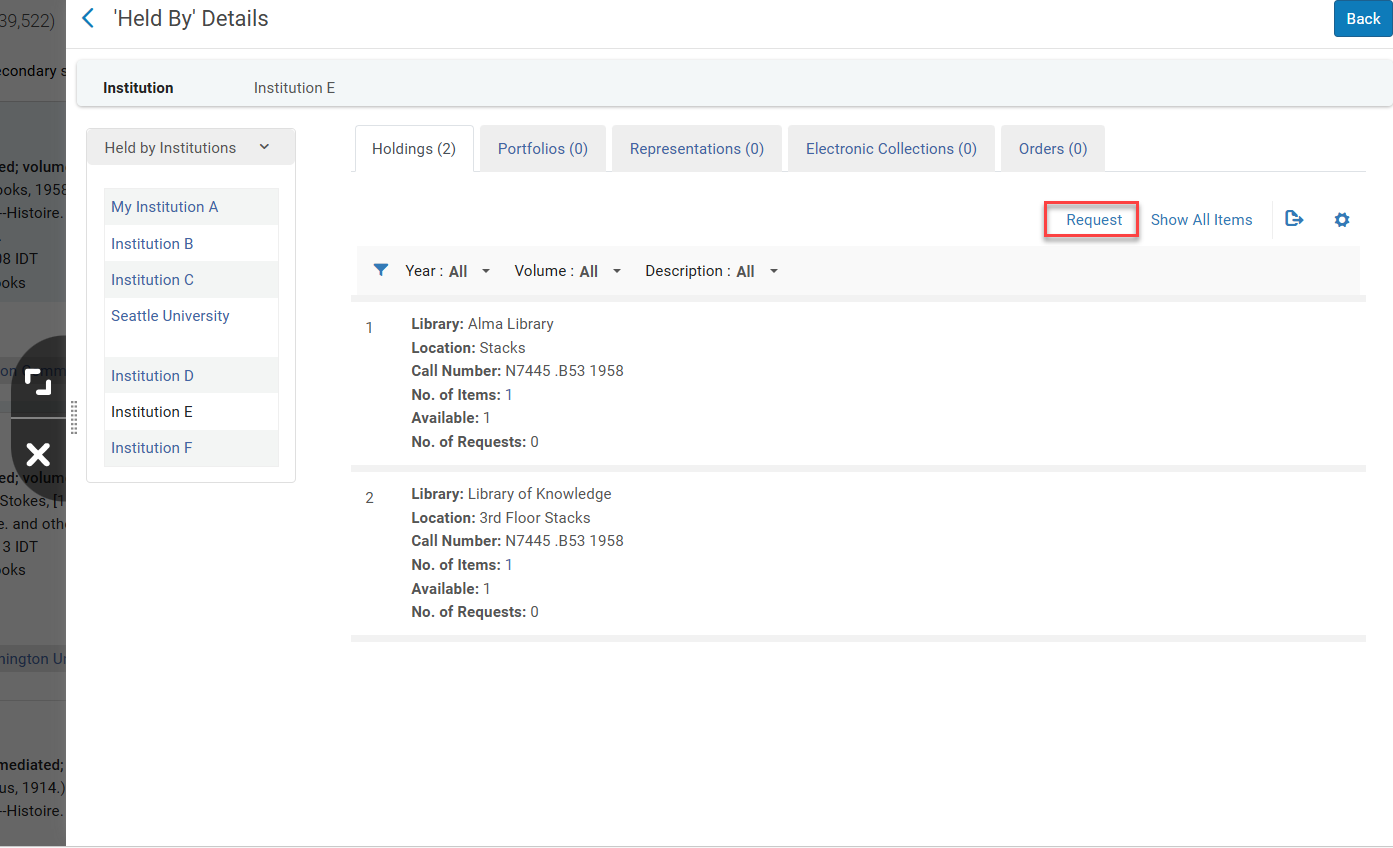Switch to the Portfolios (0) tab

(x=543, y=148)
